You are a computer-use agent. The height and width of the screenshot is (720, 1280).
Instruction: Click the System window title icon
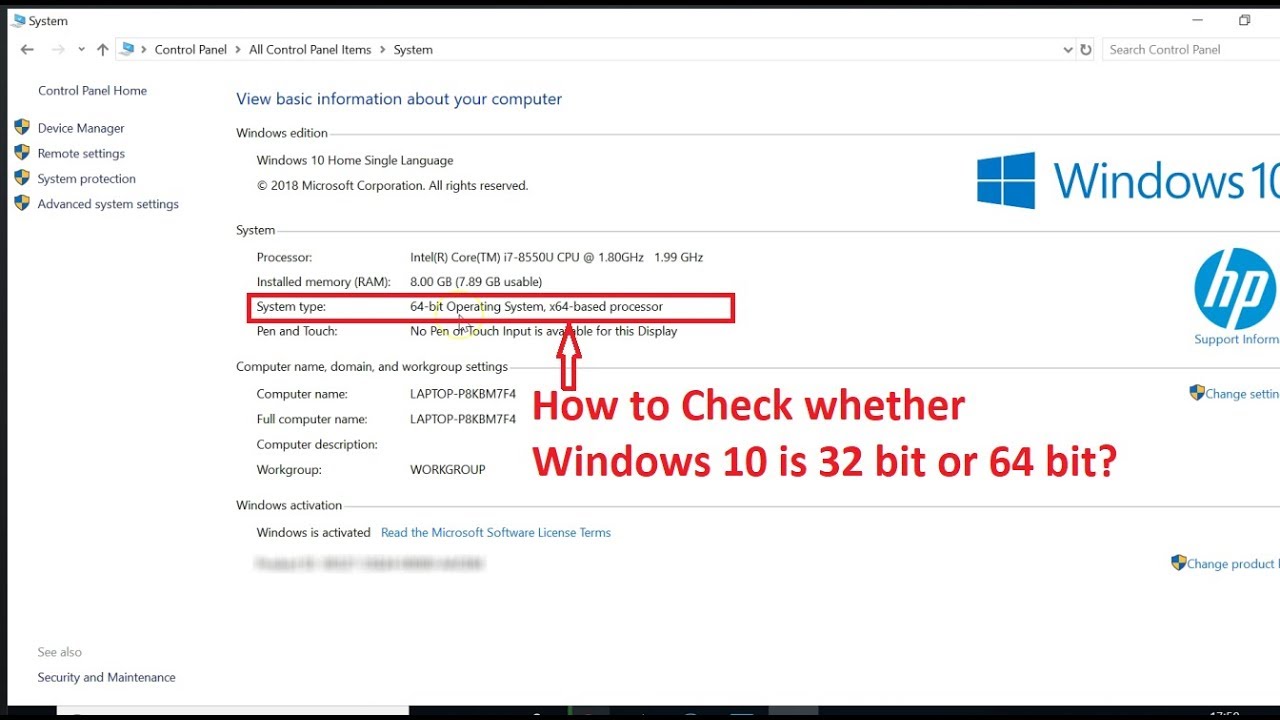19,20
